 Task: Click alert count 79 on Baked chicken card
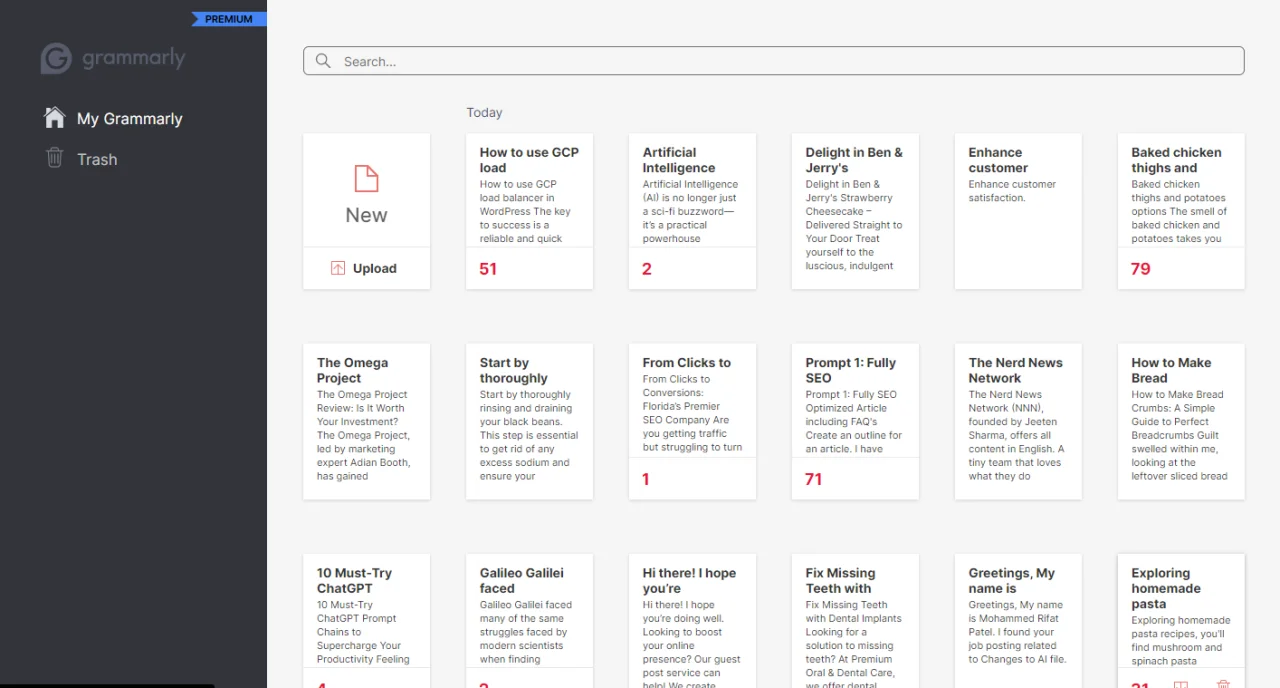click(x=1141, y=268)
